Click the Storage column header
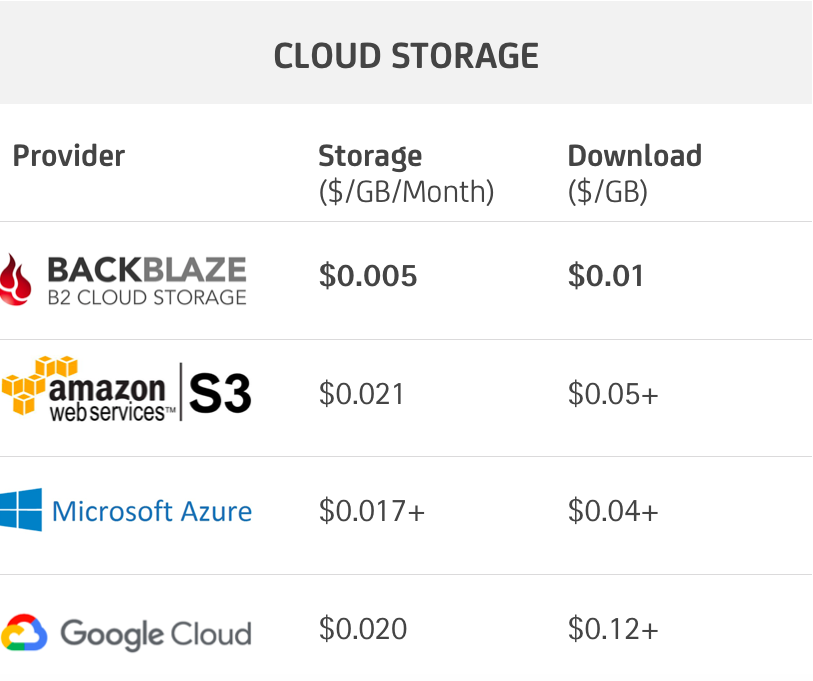Image resolution: width=813 pixels, height=681 pixels. (x=406, y=174)
